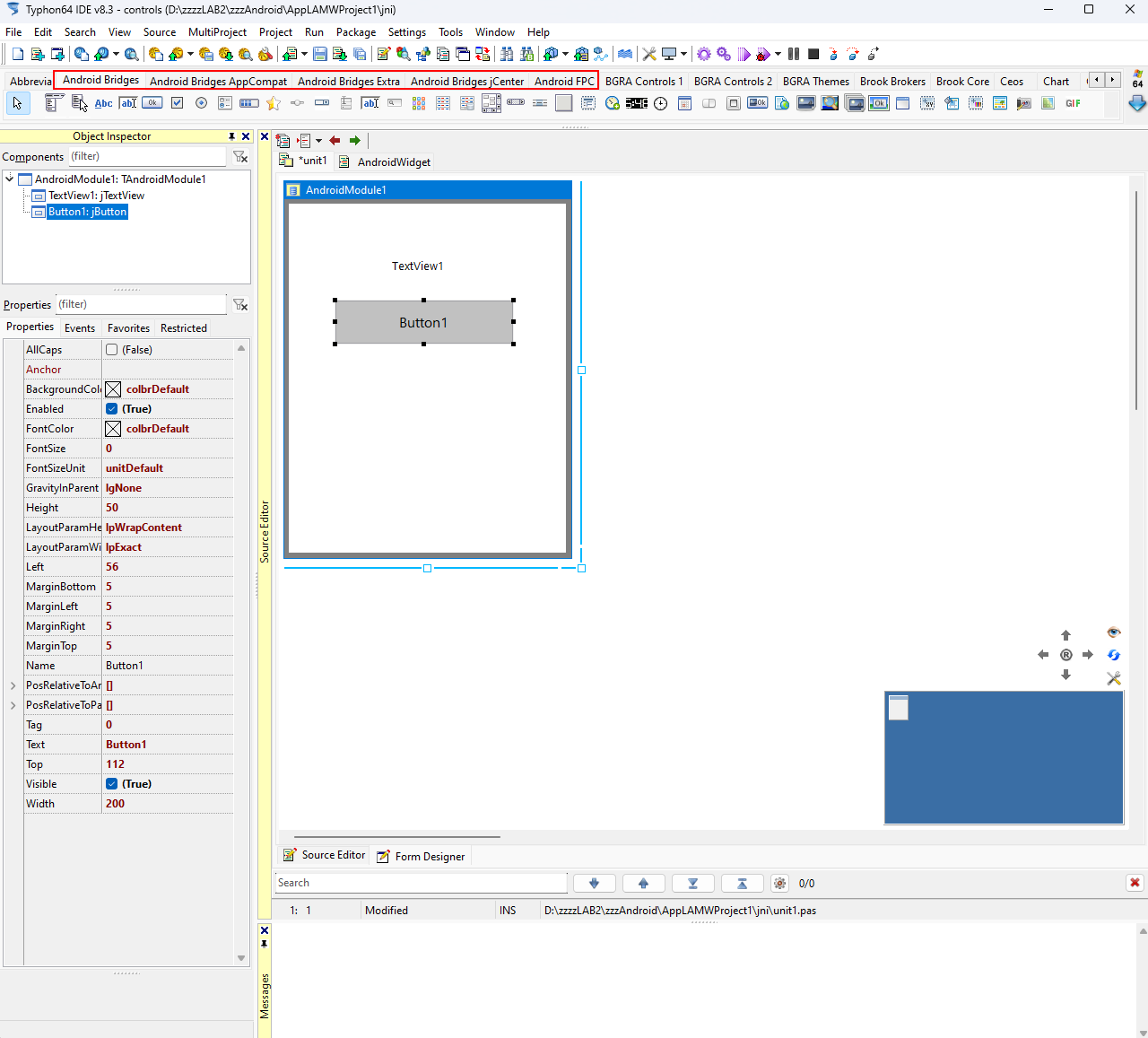Switch to the Form Designer tab
The image size is (1148, 1038).
[422, 857]
